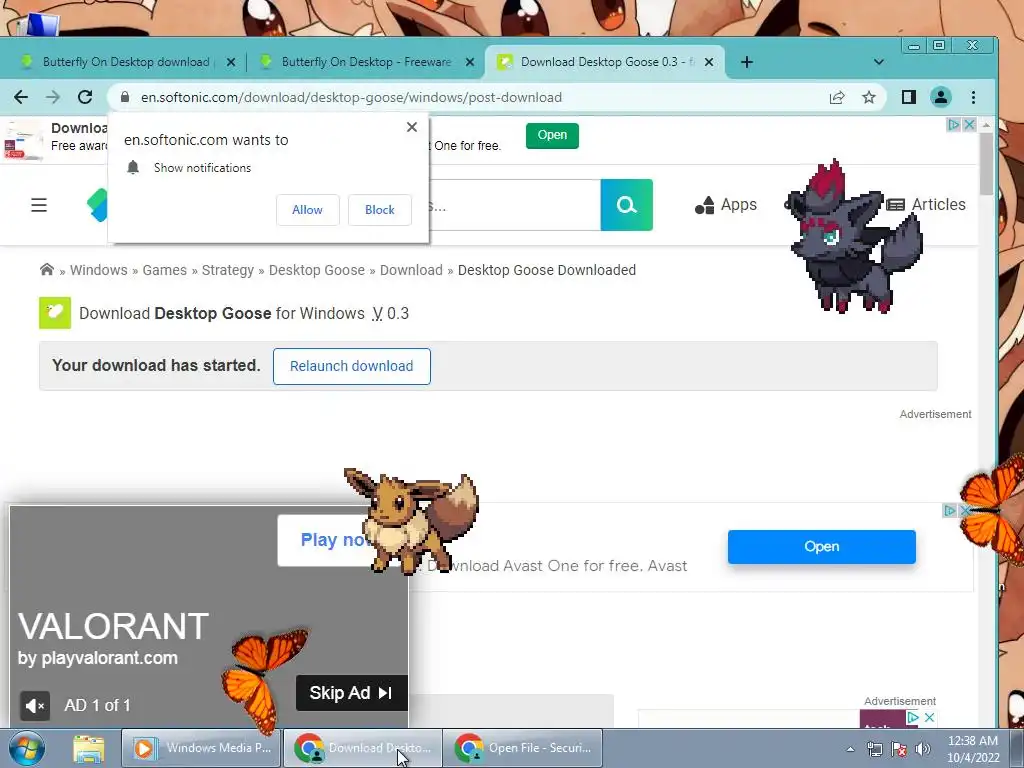Open the taskbar clock showing 12:38 AM
The image size is (1024, 768).
pyautogui.click(x=972, y=749)
